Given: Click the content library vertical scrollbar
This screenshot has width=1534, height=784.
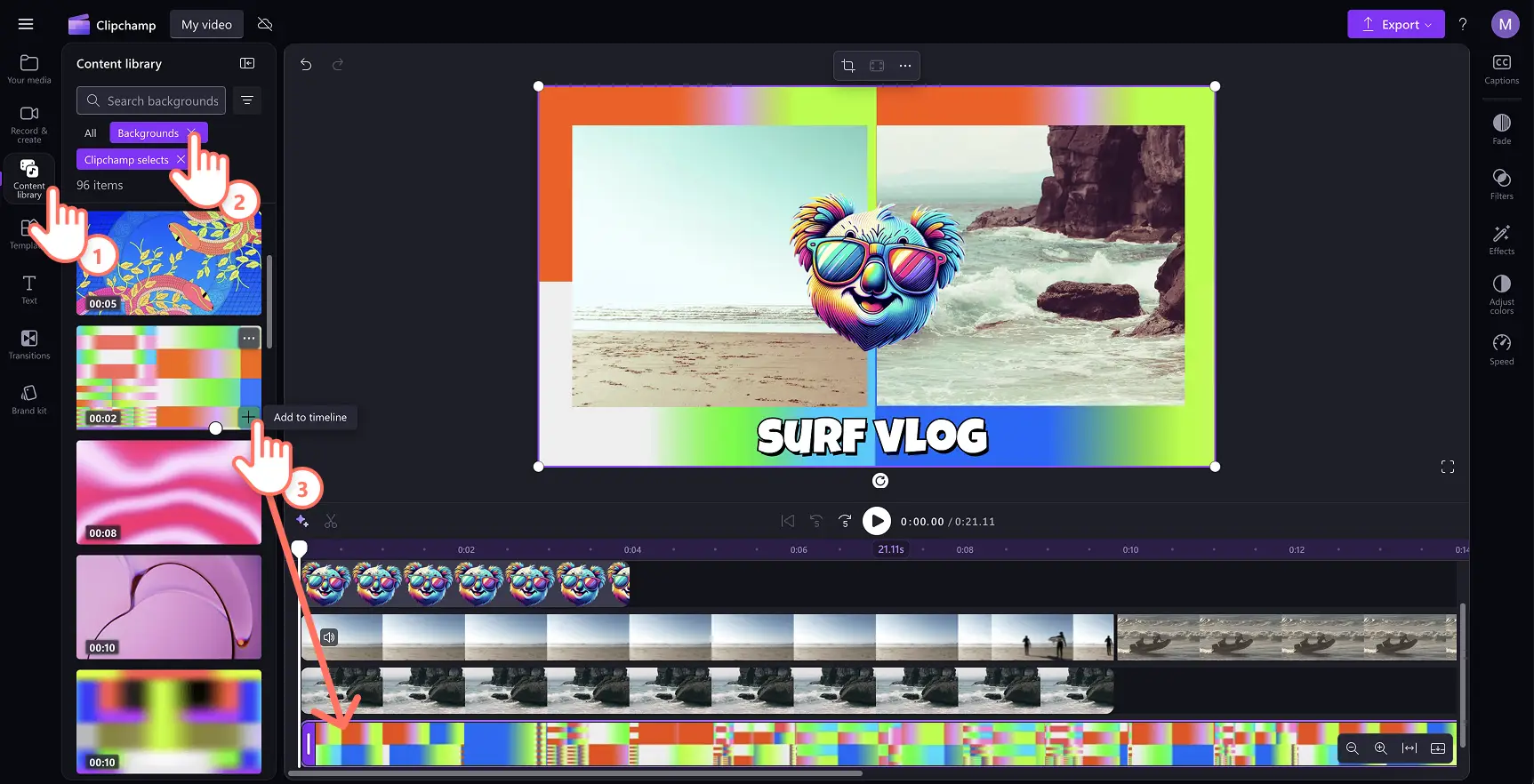Looking at the screenshot, I should (x=269, y=302).
